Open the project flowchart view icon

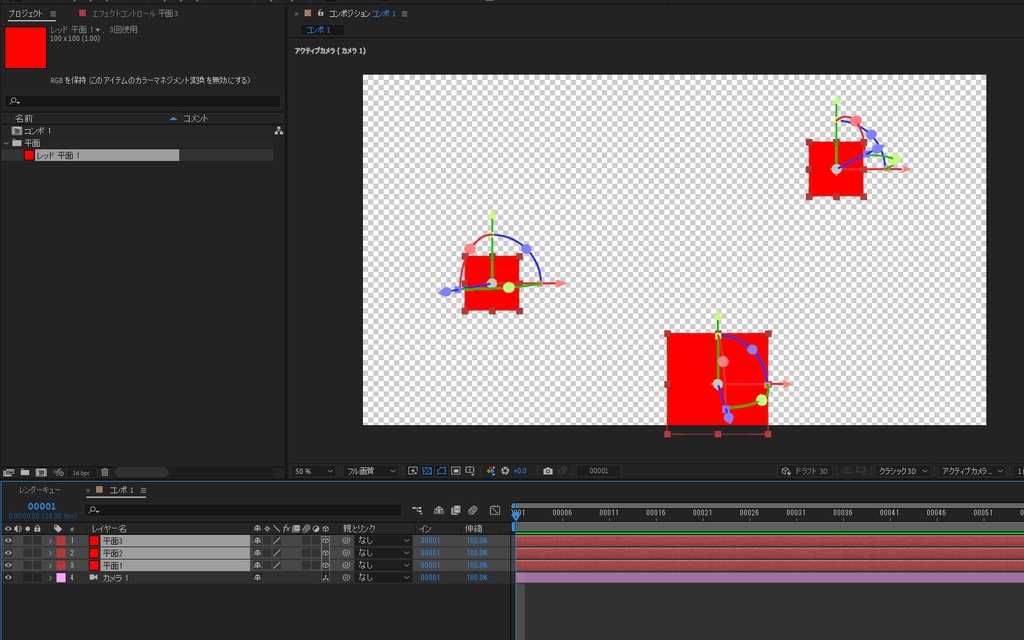click(x=279, y=131)
